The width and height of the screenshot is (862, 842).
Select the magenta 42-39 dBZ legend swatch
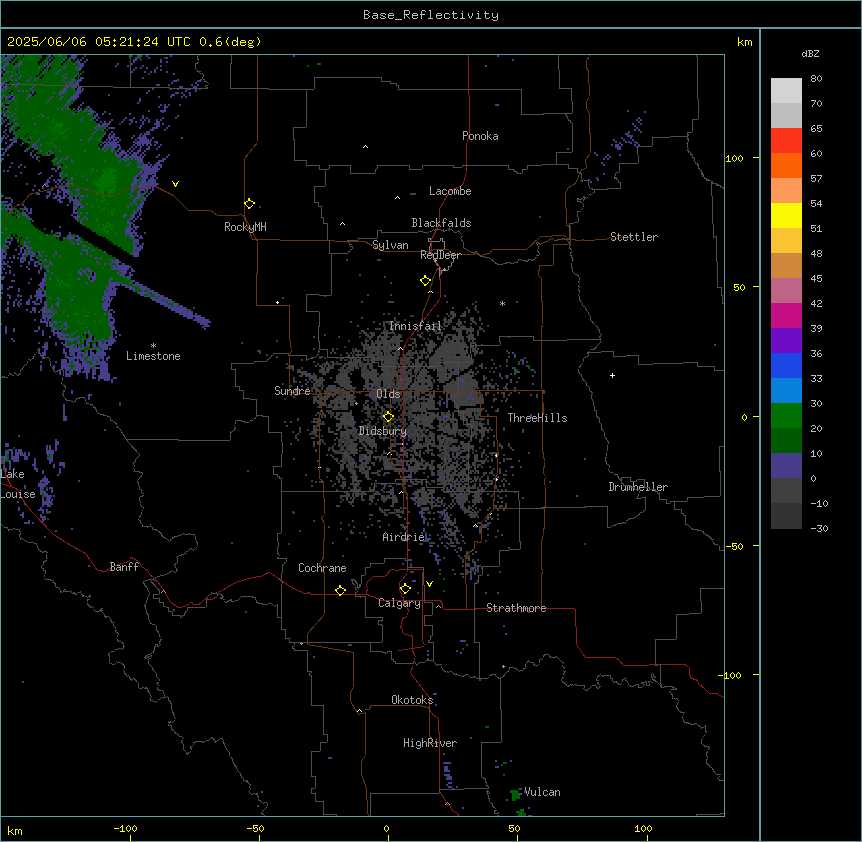tap(786, 315)
